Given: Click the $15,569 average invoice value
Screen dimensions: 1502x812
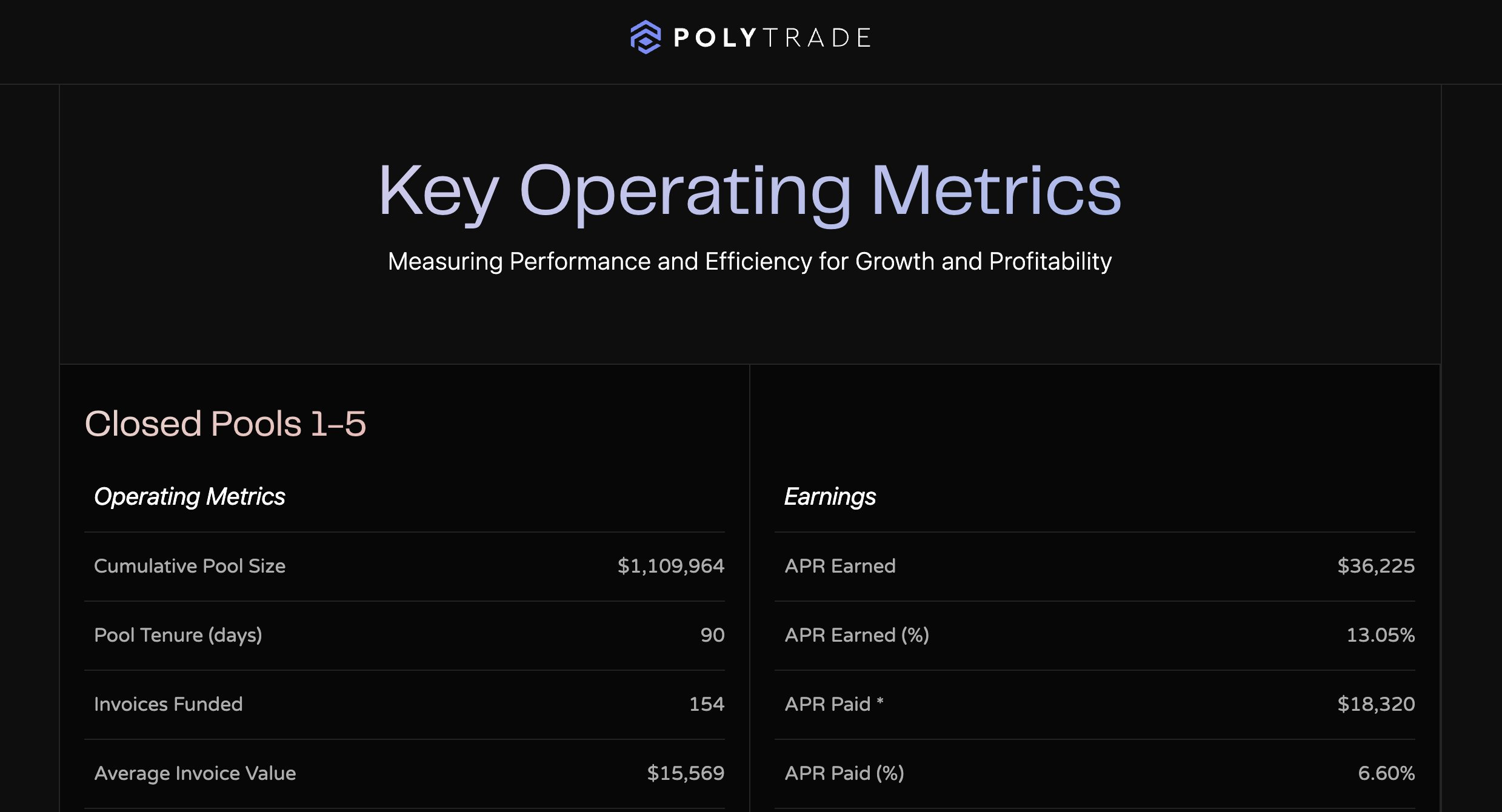Looking at the screenshot, I should tap(686, 773).
